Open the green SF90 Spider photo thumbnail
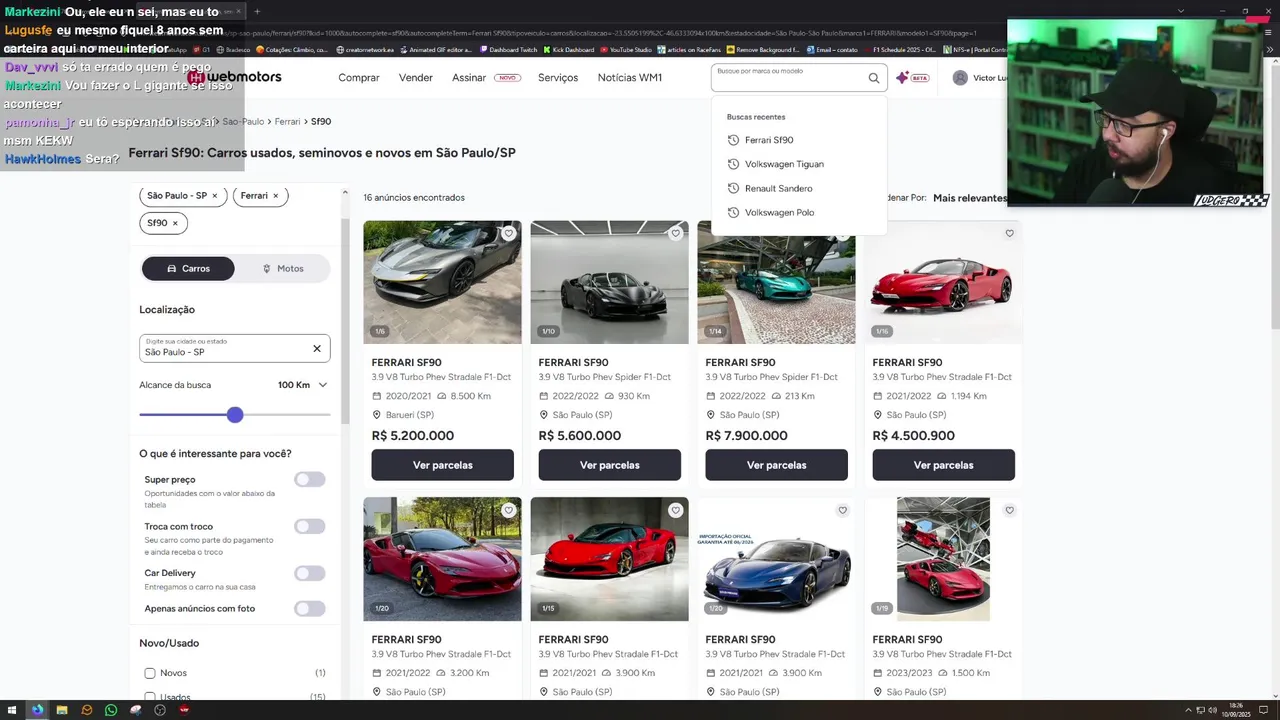 coord(776,283)
